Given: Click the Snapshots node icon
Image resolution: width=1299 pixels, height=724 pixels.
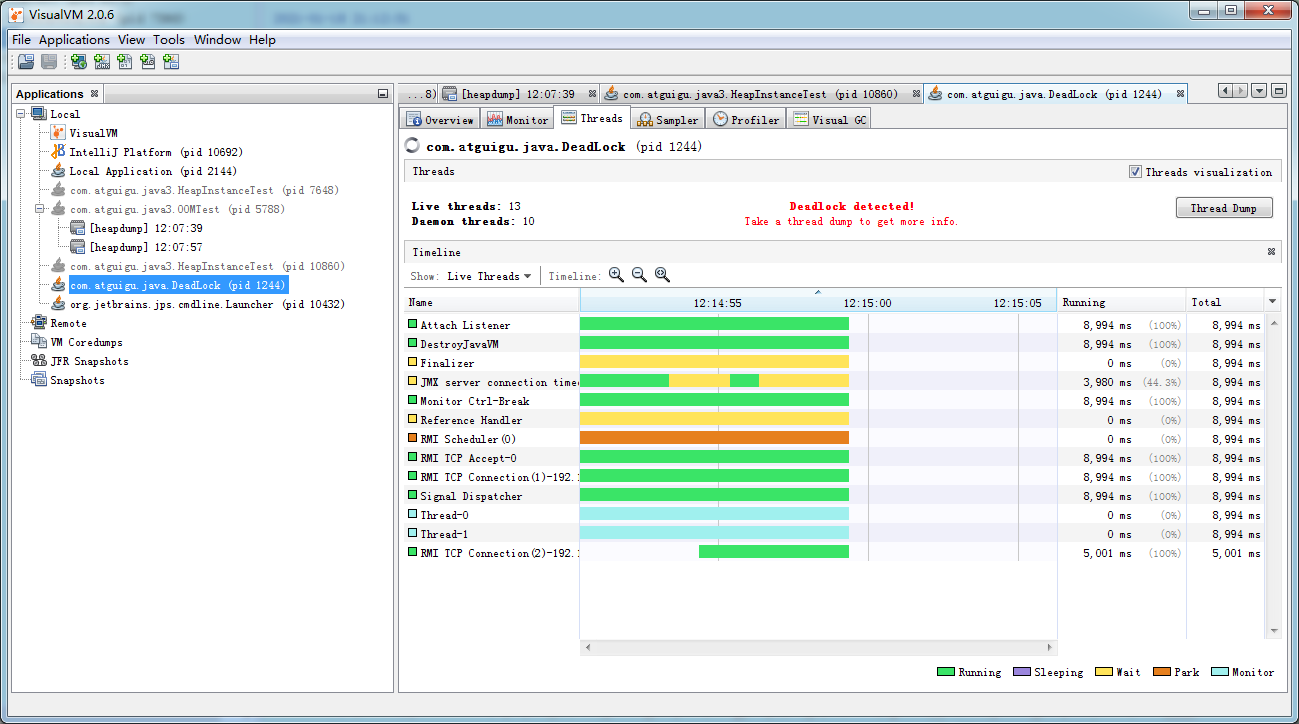Looking at the screenshot, I should pyautogui.click(x=39, y=380).
